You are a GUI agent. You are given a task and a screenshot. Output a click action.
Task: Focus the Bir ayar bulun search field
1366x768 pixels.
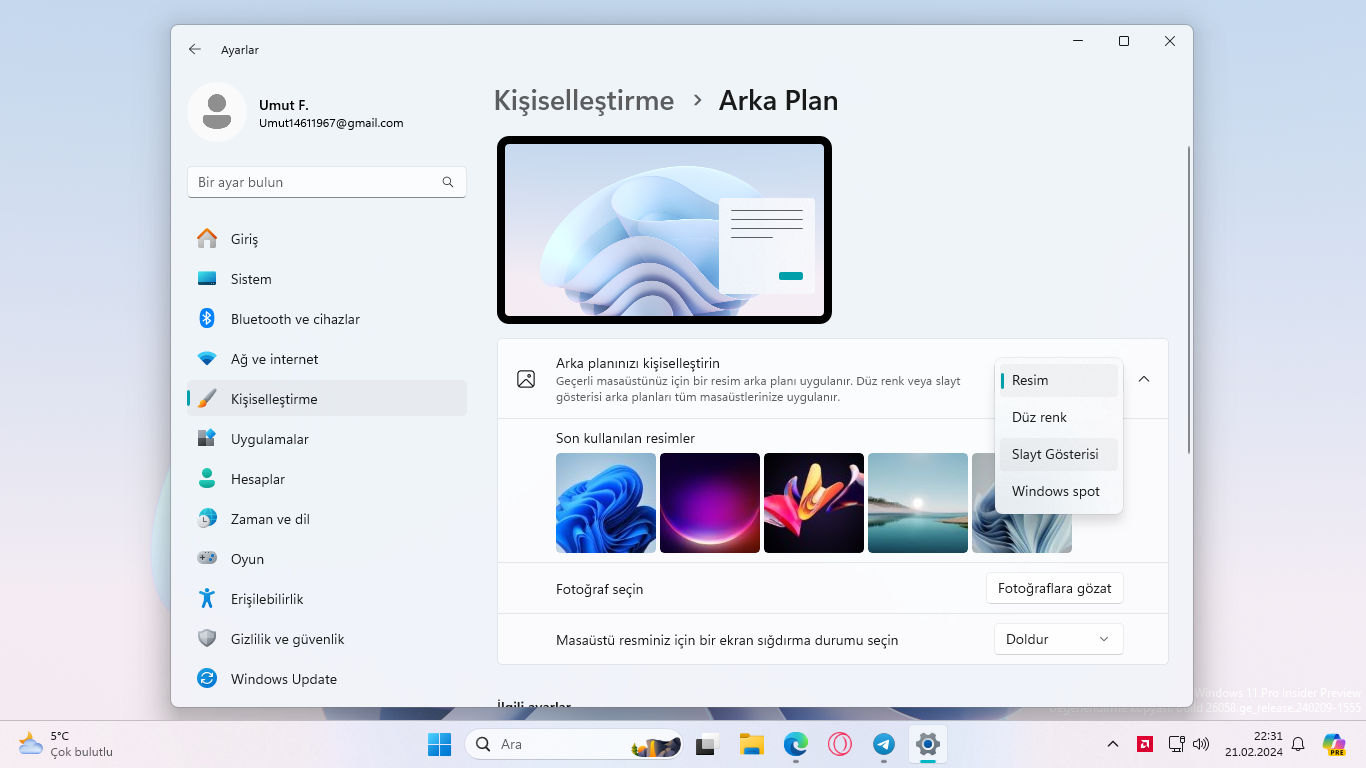point(327,182)
